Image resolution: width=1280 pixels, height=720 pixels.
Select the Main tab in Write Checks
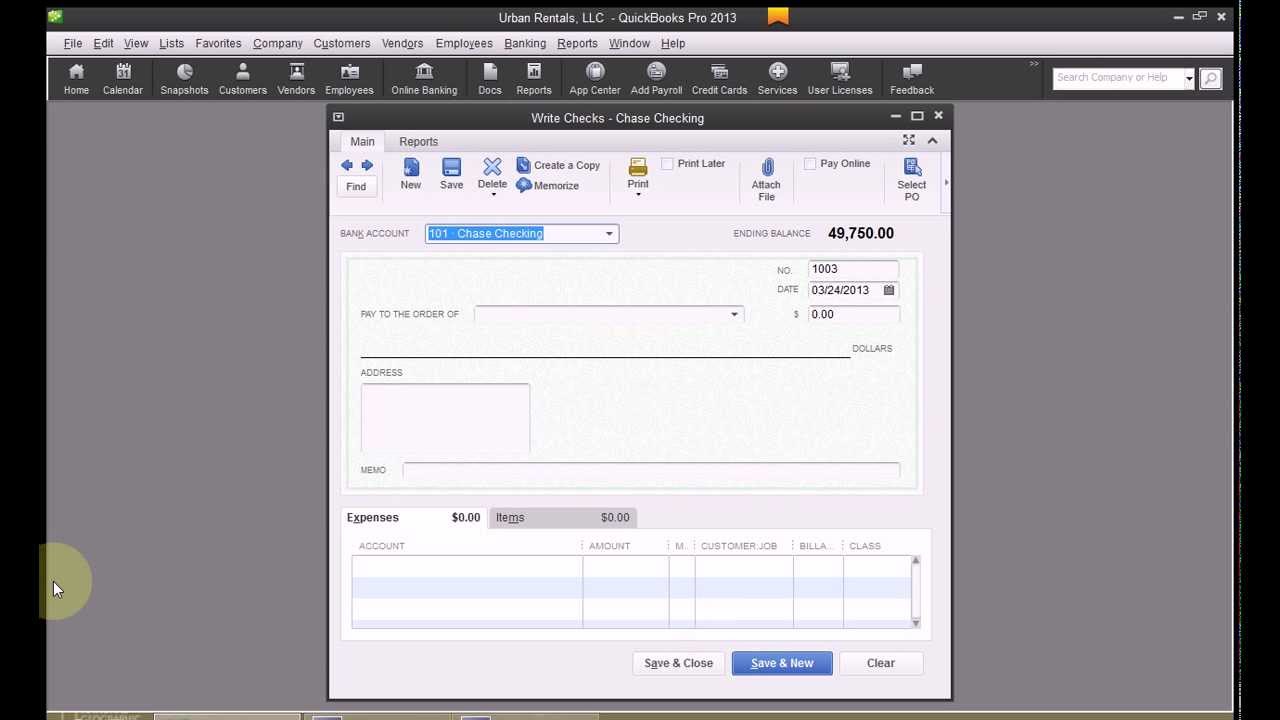[x=362, y=142]
